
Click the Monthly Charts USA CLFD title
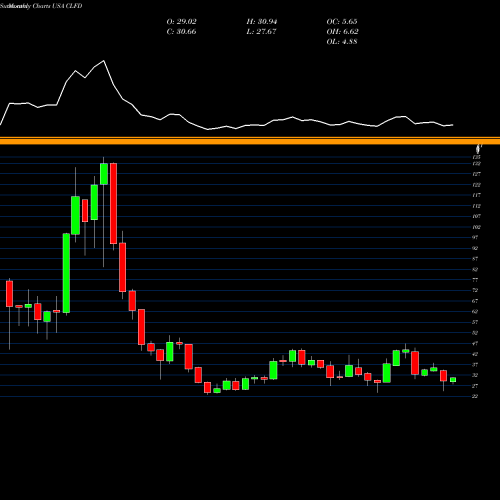(x=46, y=6)
